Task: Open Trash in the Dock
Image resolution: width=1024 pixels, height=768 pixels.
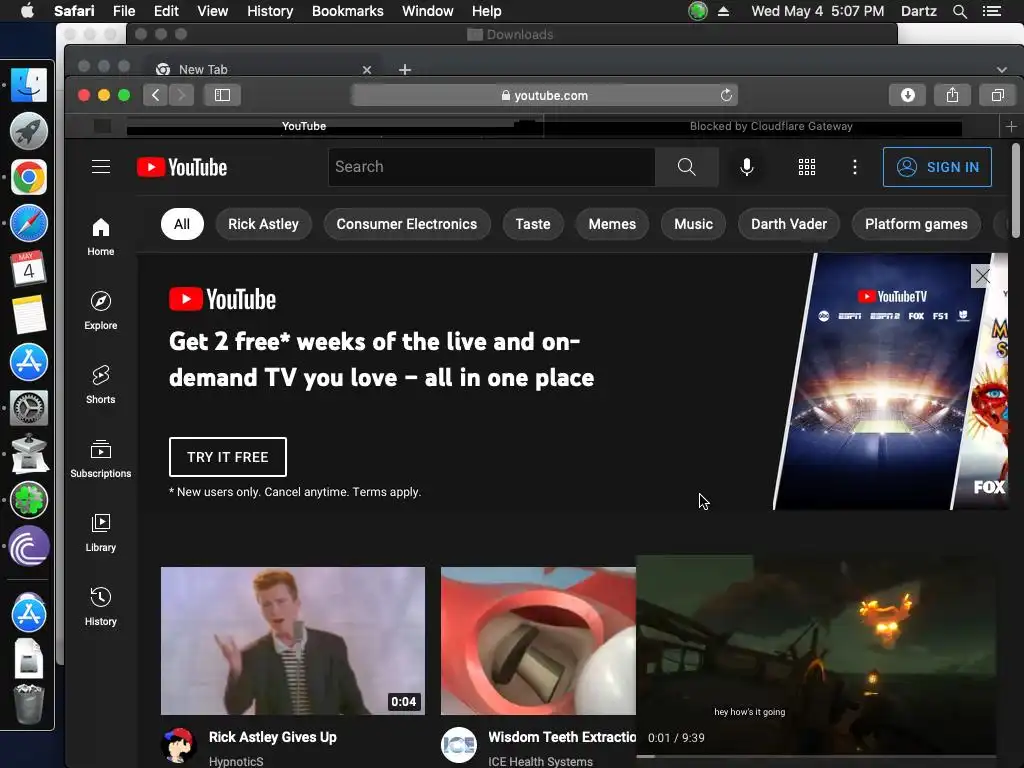Action: (x=29, y=705)
